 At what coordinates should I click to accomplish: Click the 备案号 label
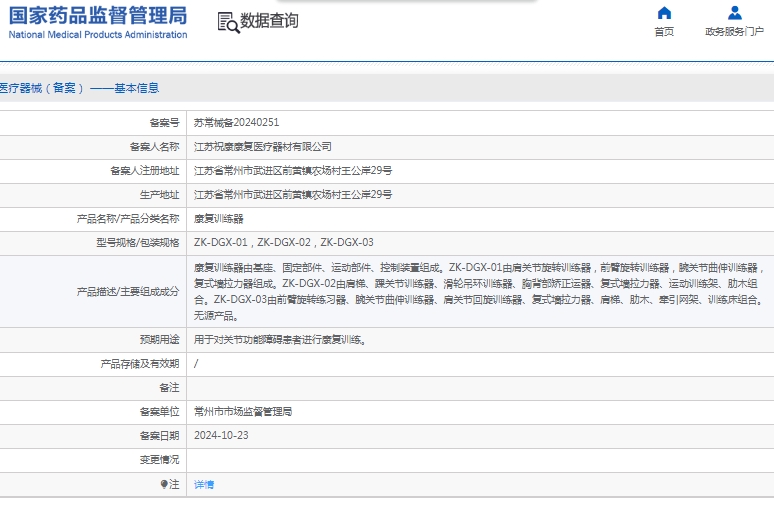164,122
